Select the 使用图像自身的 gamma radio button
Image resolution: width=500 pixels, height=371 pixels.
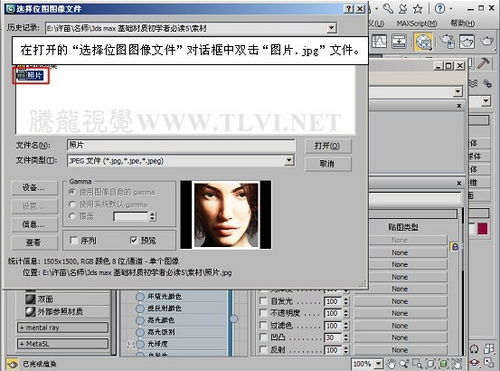tap(72, 192)
